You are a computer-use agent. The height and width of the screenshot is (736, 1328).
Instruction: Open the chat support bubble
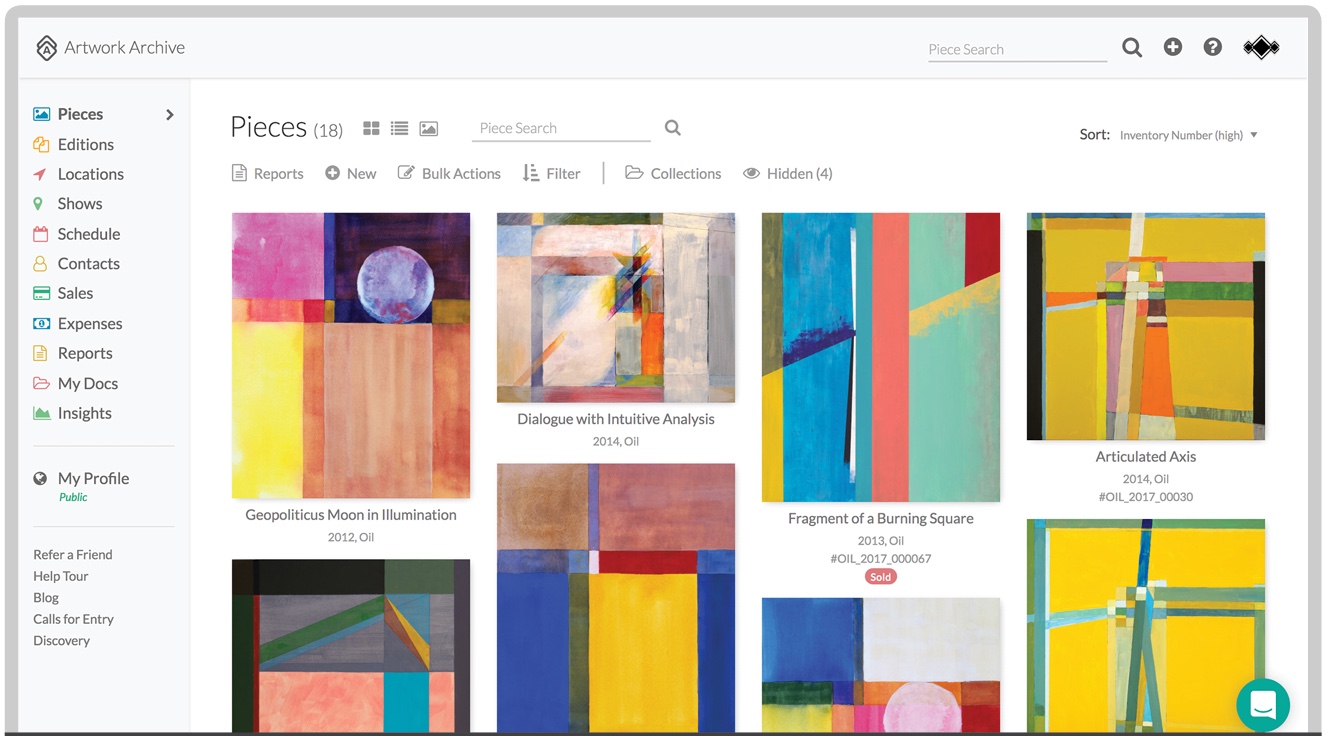1262,704
